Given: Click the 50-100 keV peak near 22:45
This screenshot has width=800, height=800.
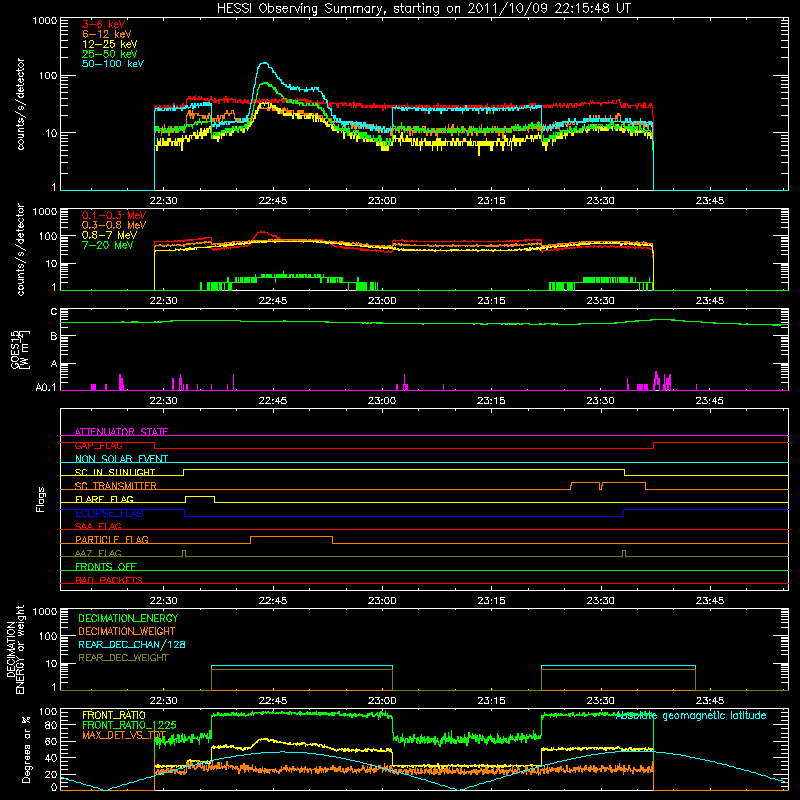Looking at the screenshot, I should pyautogui.click(x=264, y=63).
